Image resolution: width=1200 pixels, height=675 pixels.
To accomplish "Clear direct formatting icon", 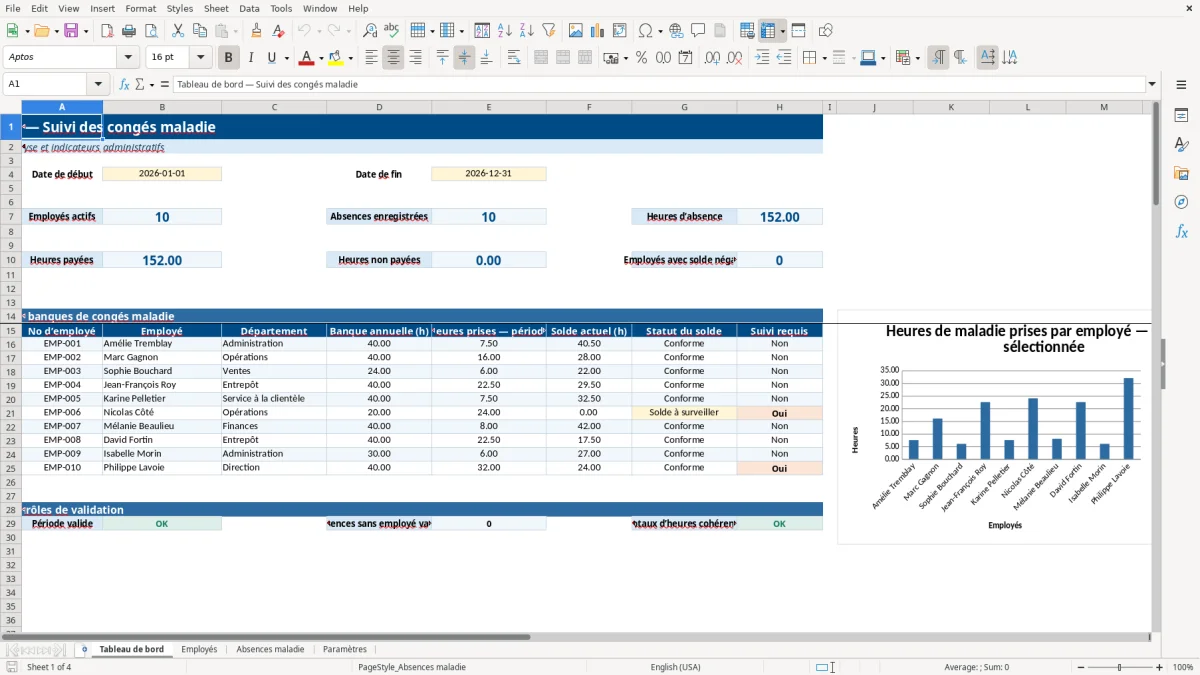I will (x=278, y=31).
